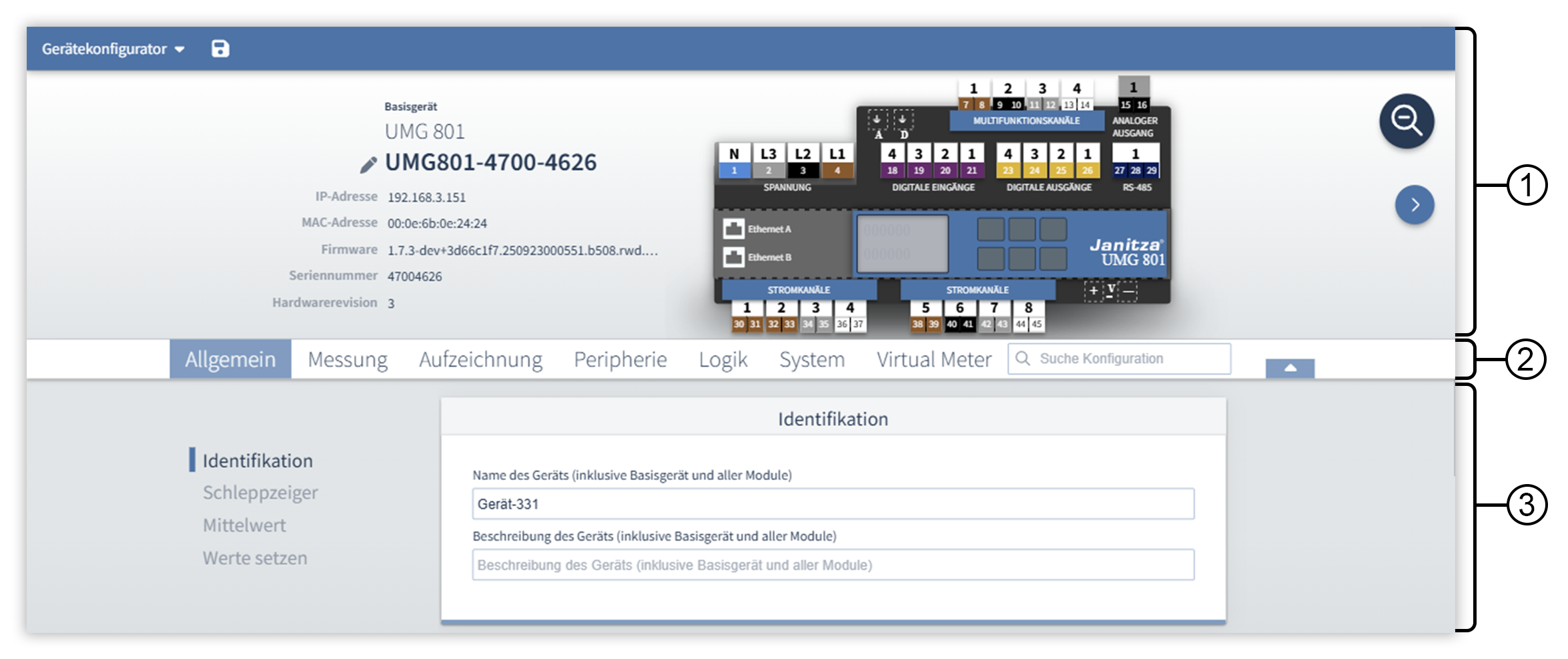Select Schleppzeiger in the side menu
Image resolution: width=1568 pixels, height=659 pixels.
pos(260,493)
